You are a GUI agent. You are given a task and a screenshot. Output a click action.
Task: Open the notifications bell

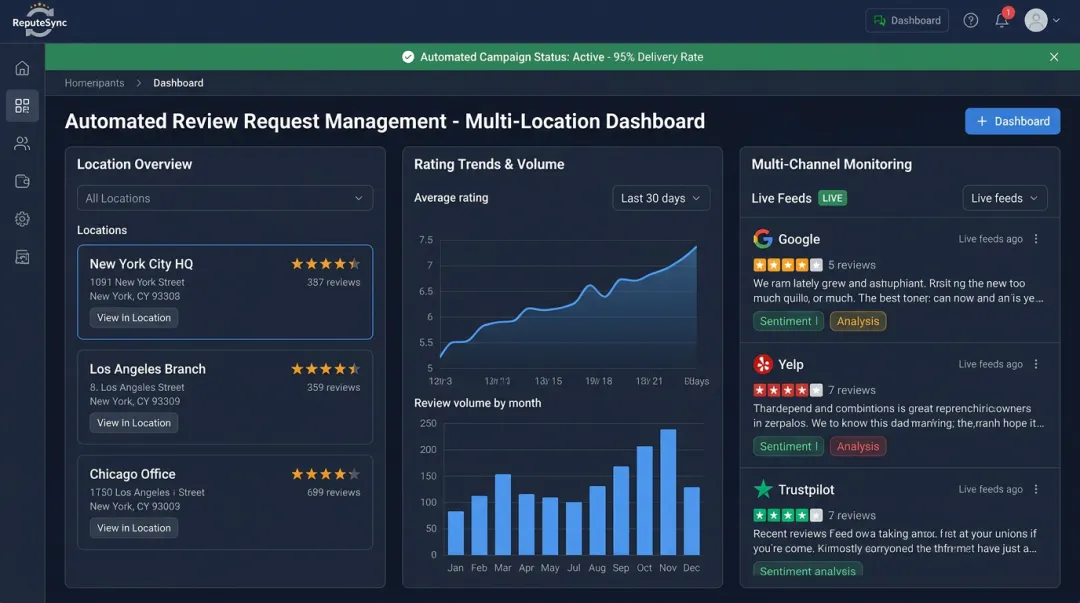pos(1002,21)
